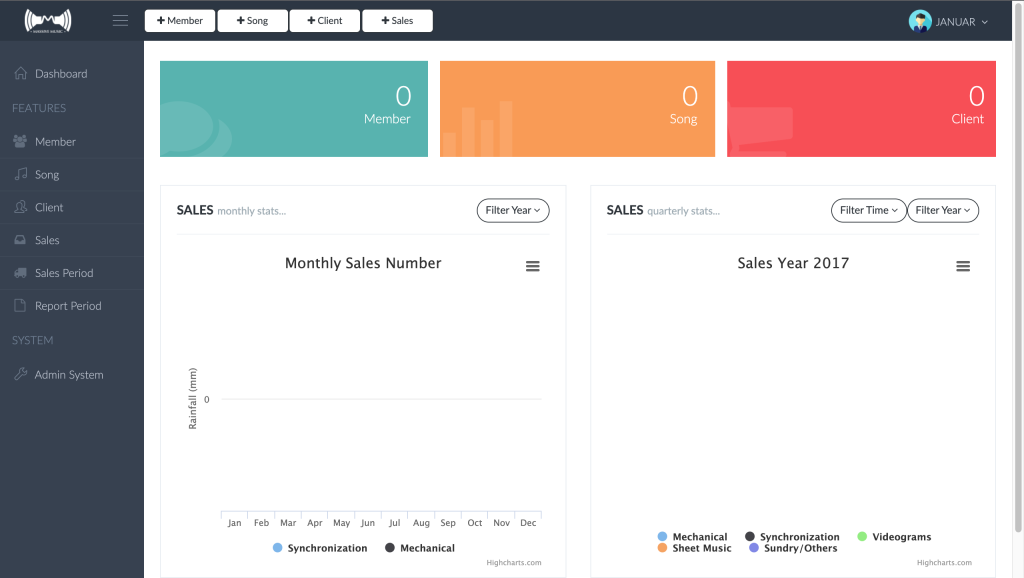Click the Massive Music logo
The width and height of the screenshot is (1024, 578).
[48, 21]
